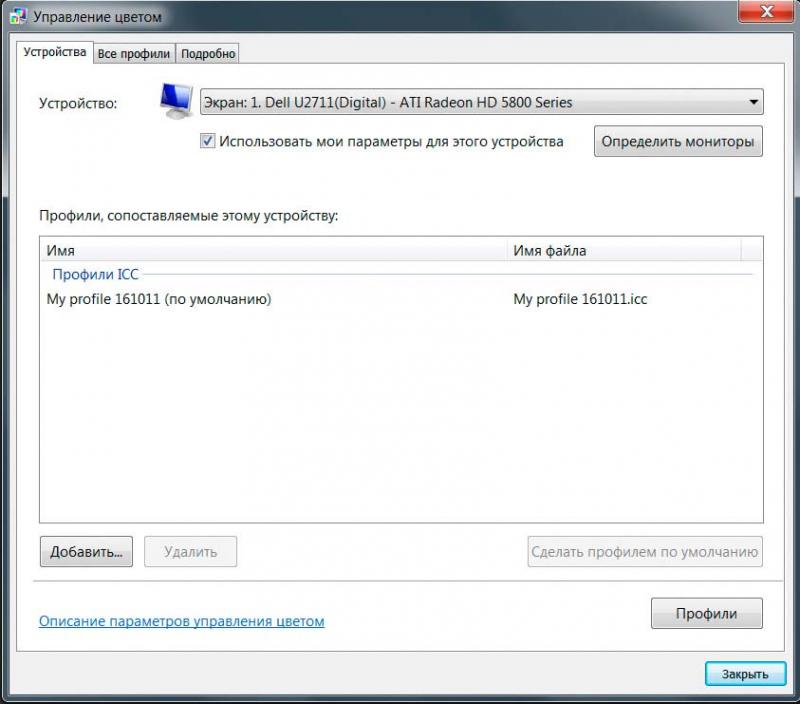800x704 pixels.
Task: Select the 'Устройства' tab
Action: 55,52
